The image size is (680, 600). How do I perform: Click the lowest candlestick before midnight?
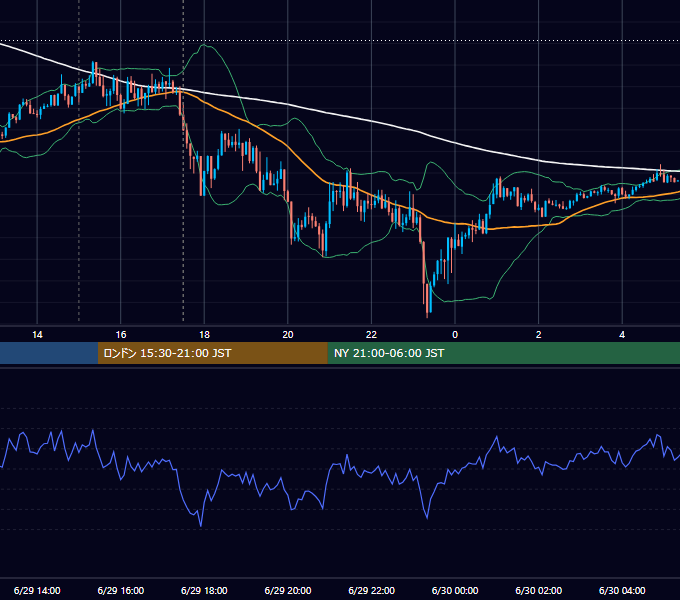pos(427,299)
